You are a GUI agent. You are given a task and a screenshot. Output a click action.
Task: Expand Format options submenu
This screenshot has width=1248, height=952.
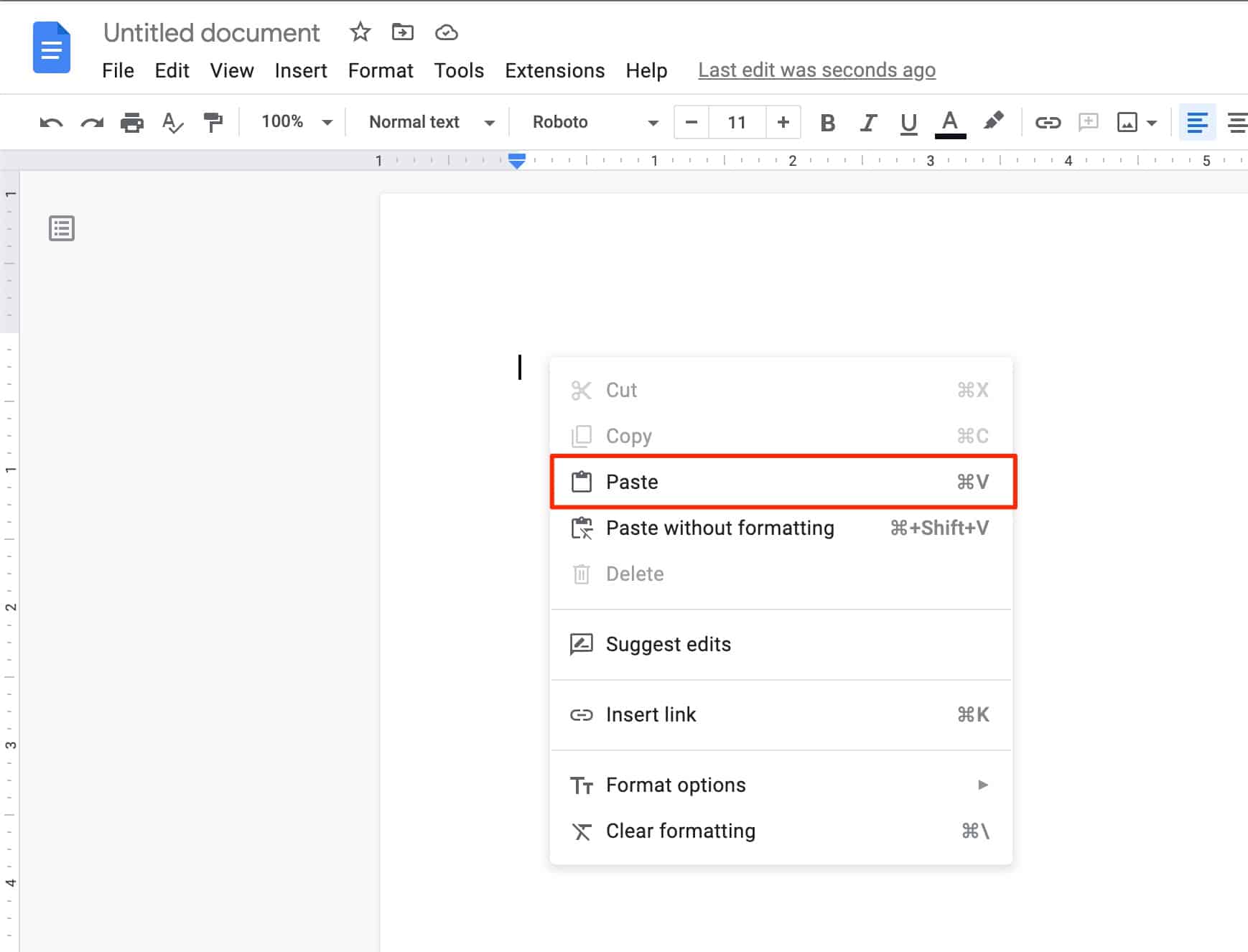[781, 785]
